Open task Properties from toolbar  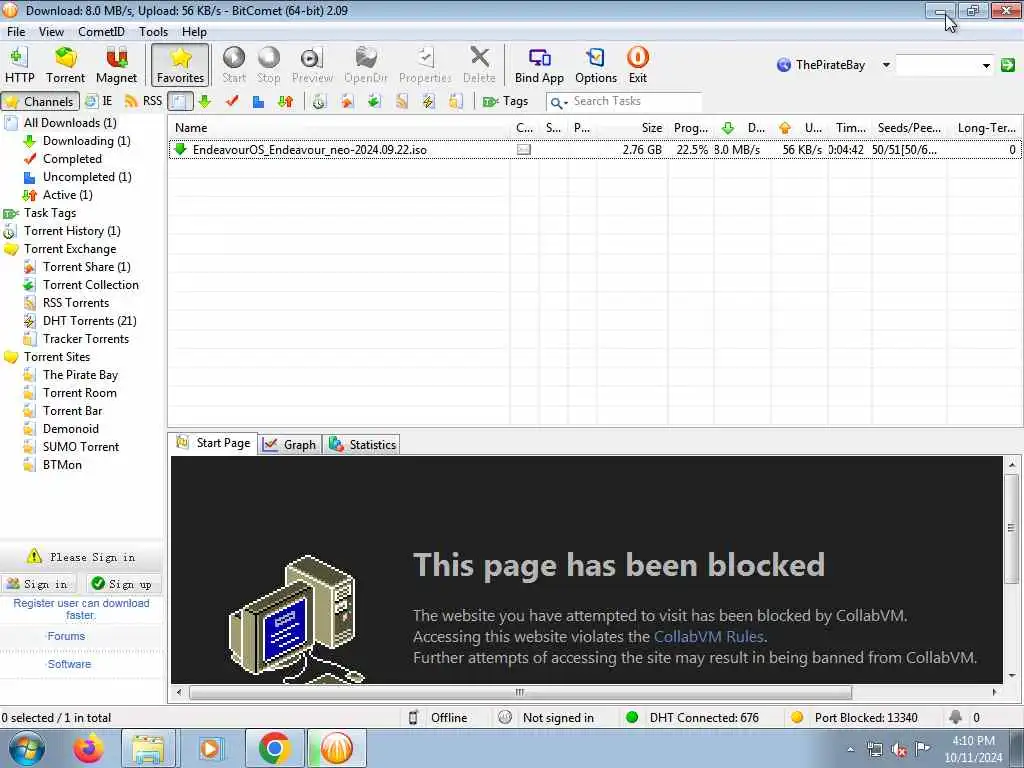(425, 65)
